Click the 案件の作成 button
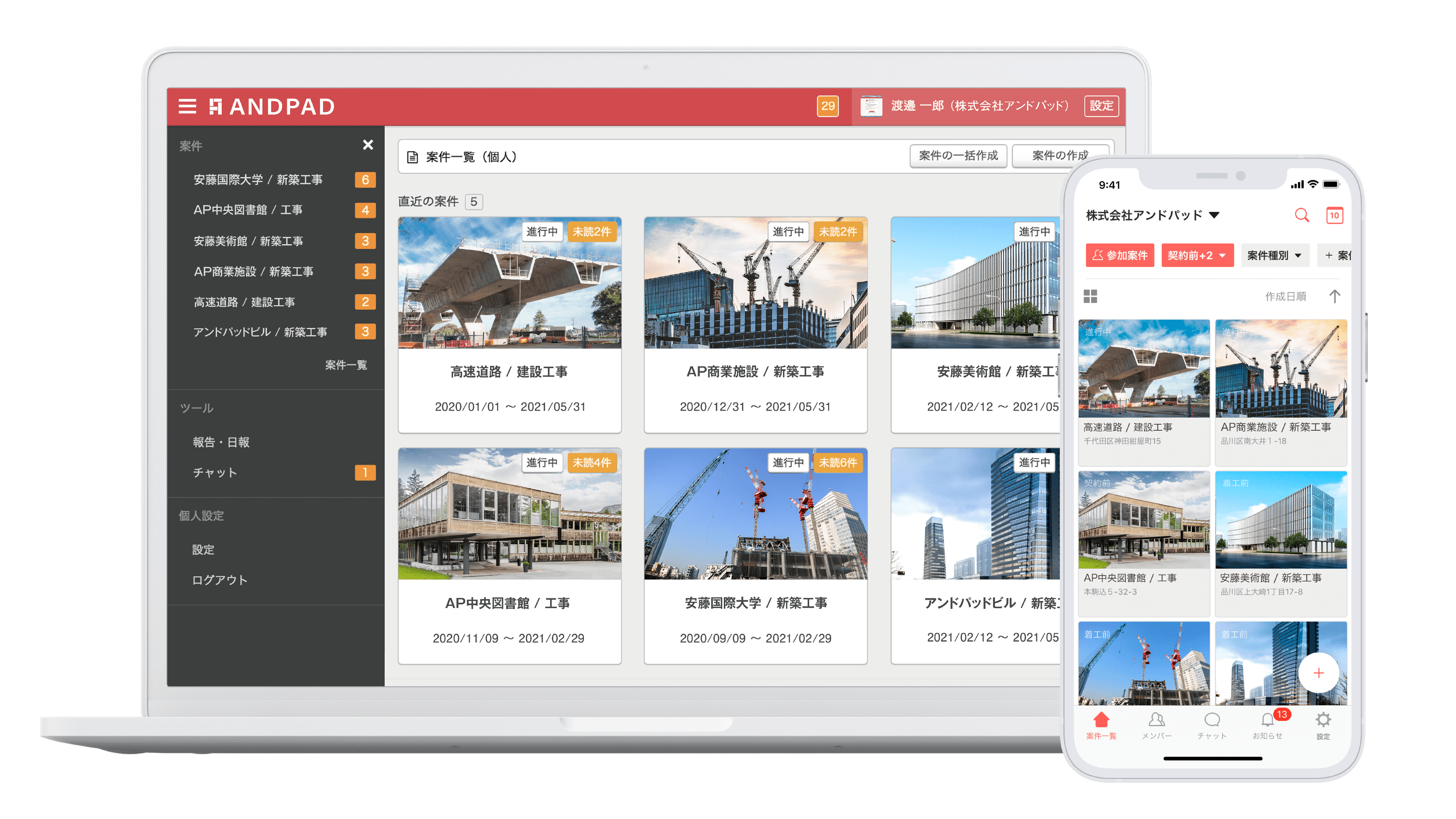Viewport: 1456px width, 819px height. 1061,156
